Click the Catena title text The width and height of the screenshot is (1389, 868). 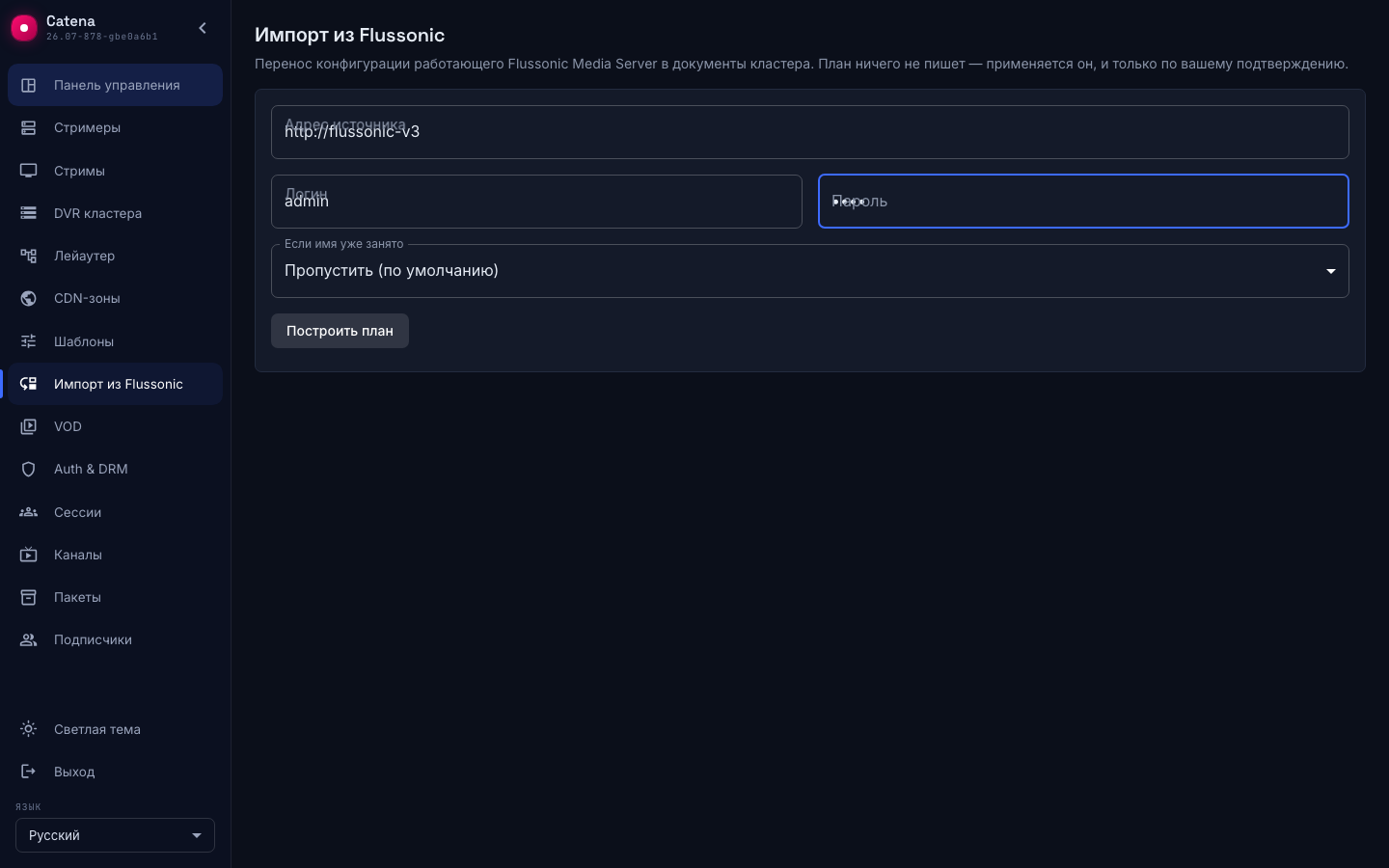tap(70, 21)
